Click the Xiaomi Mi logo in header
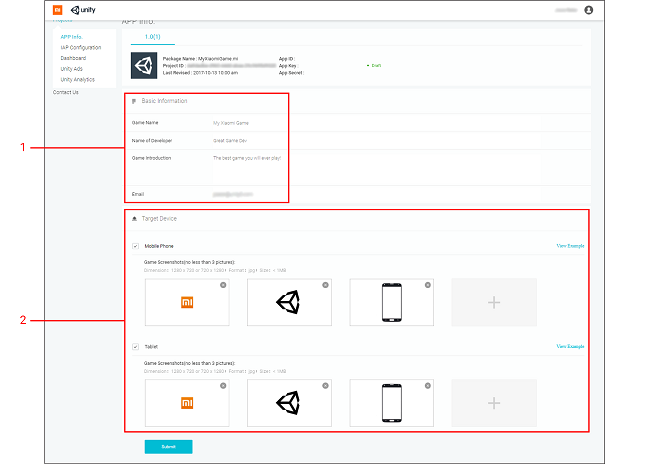650x464 pixels. (57, 9)
